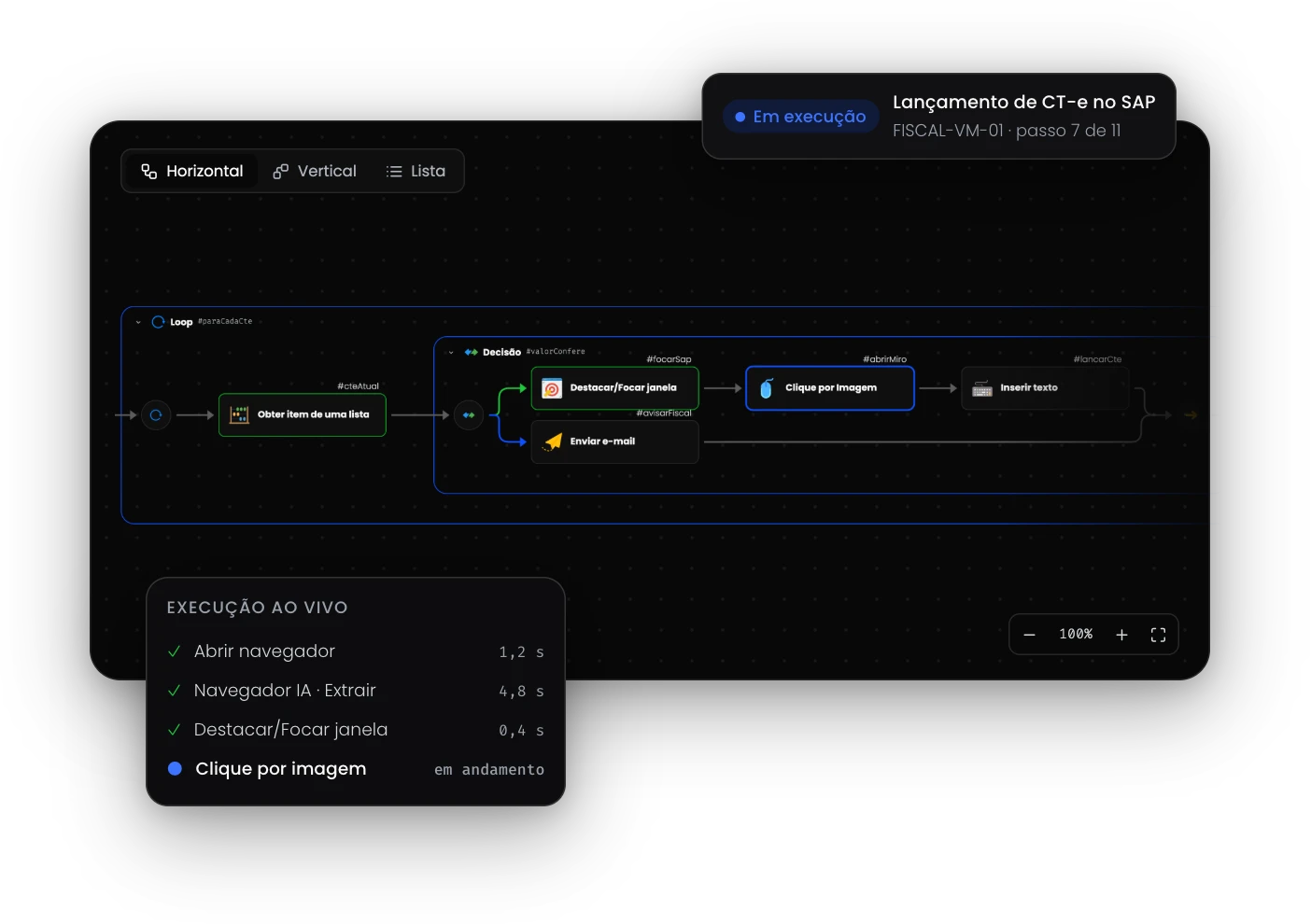The height and width of the screenshot is (924, 1311).
Task: Zoom in with the plus button
Action: [1121, 635]
